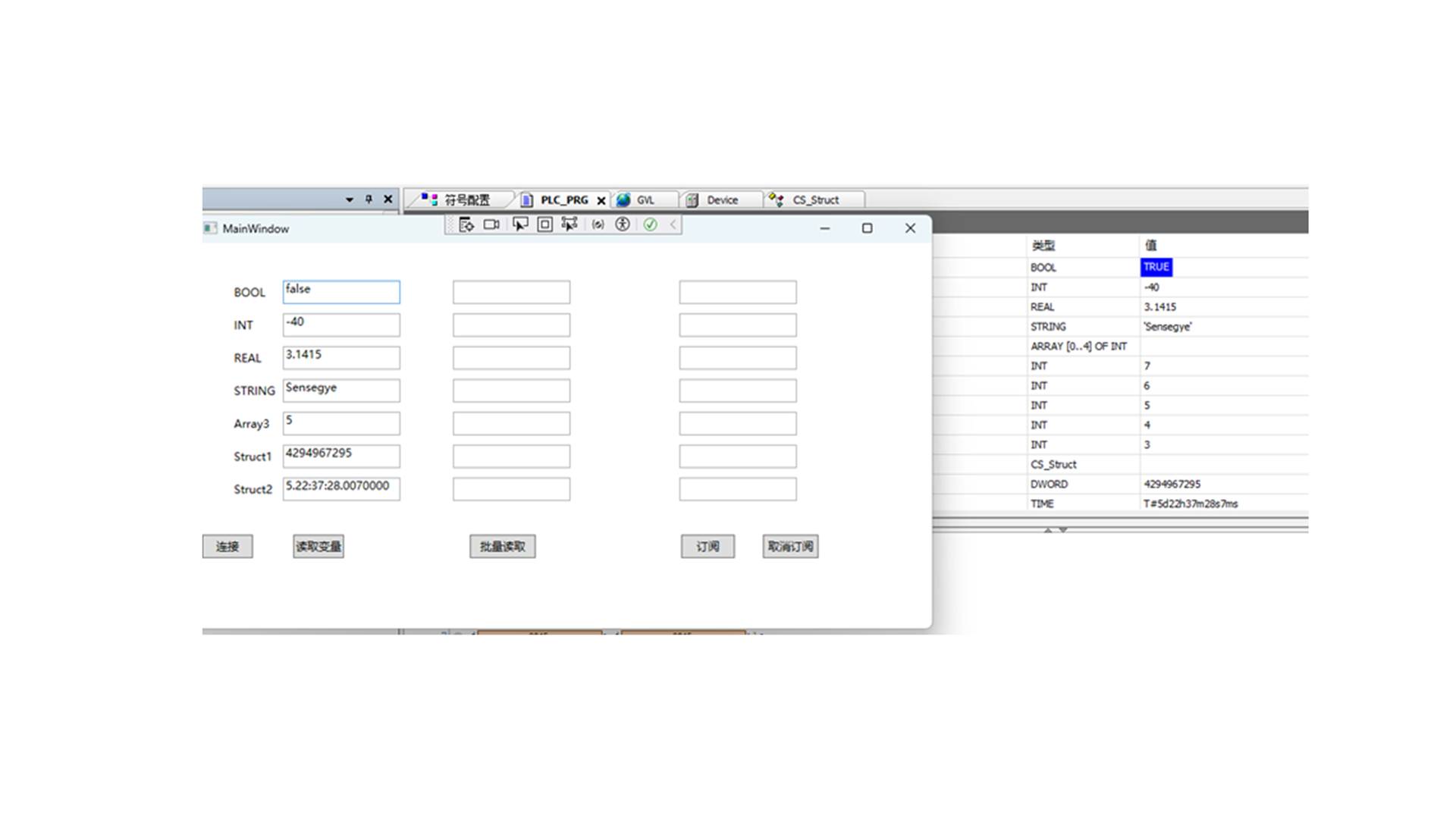Click the accessibility person icon
Image resolution: width=1456 pixels, height=819 pixels.
pyautogui.click(x=623, y=224)
